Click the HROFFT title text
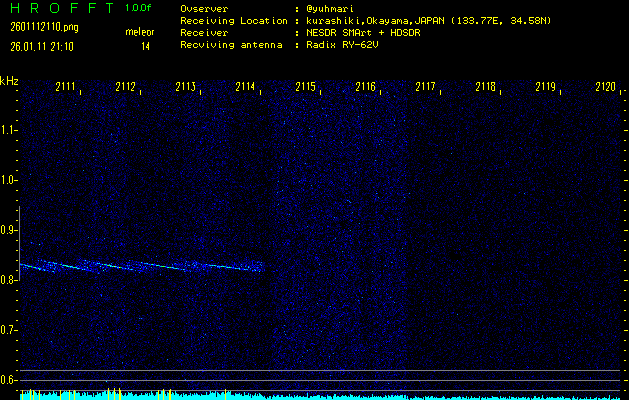The image size is (629, 400). [x=63, y=8]
